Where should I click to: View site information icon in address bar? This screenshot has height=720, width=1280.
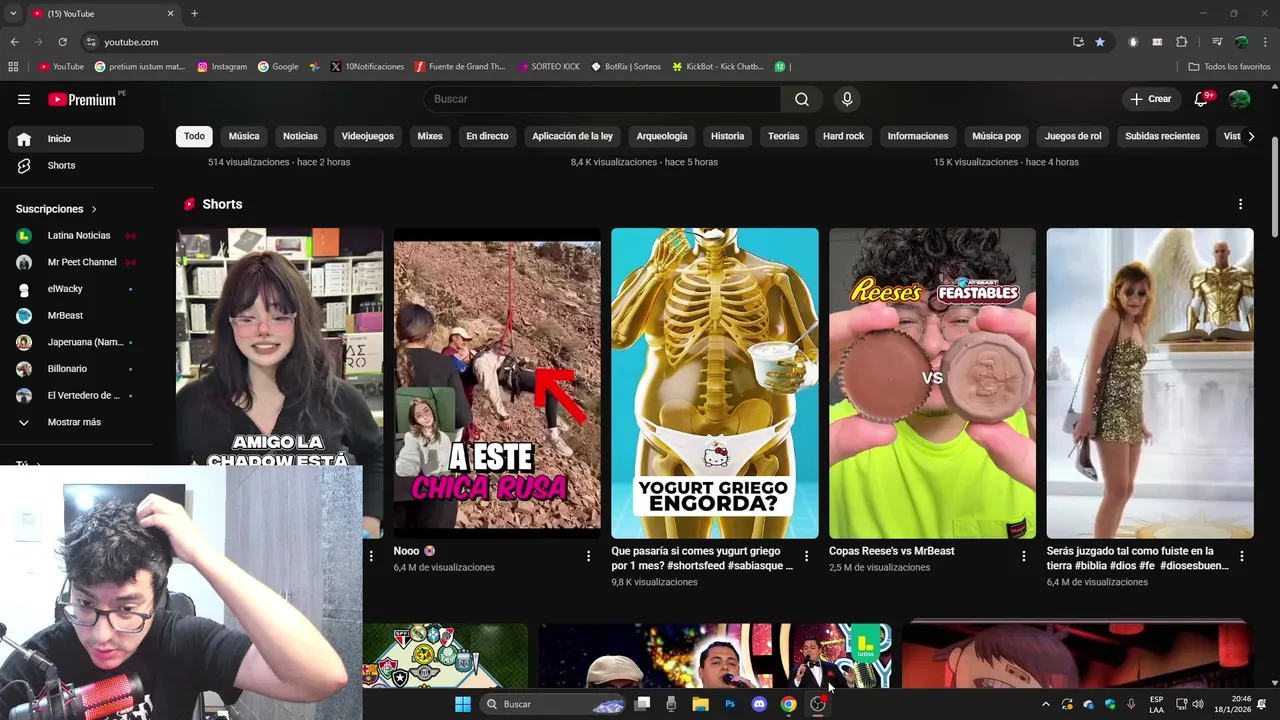coord(91,42)
